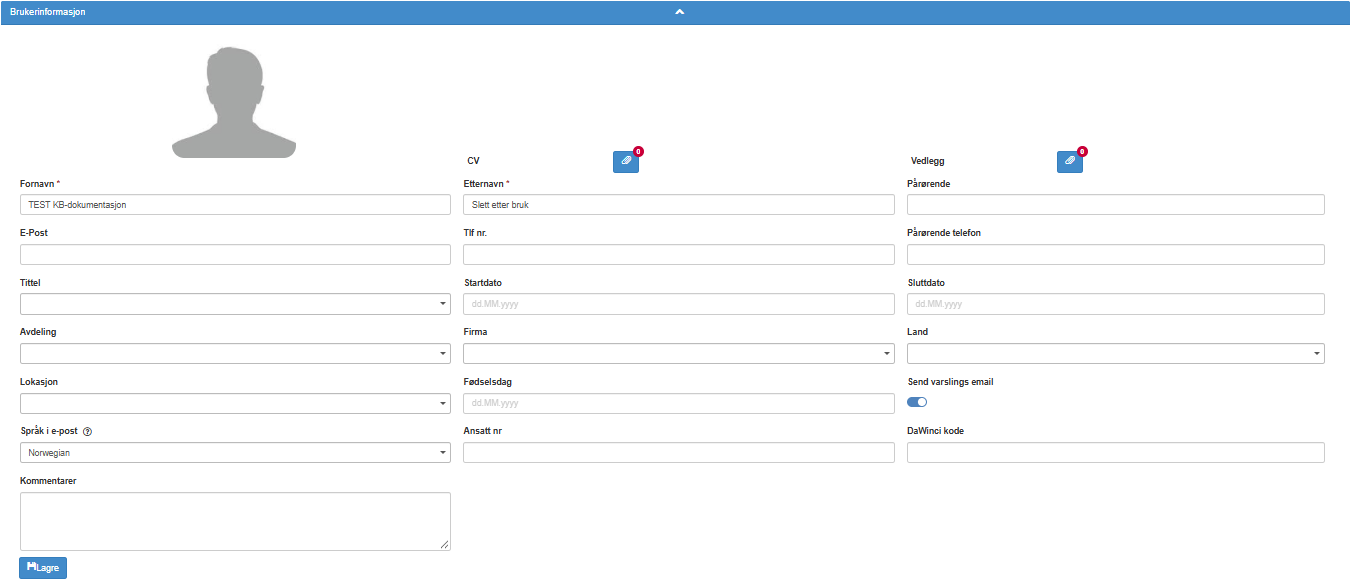
Task: Click the user profile avatar placeholder
Action: (234, 102)
